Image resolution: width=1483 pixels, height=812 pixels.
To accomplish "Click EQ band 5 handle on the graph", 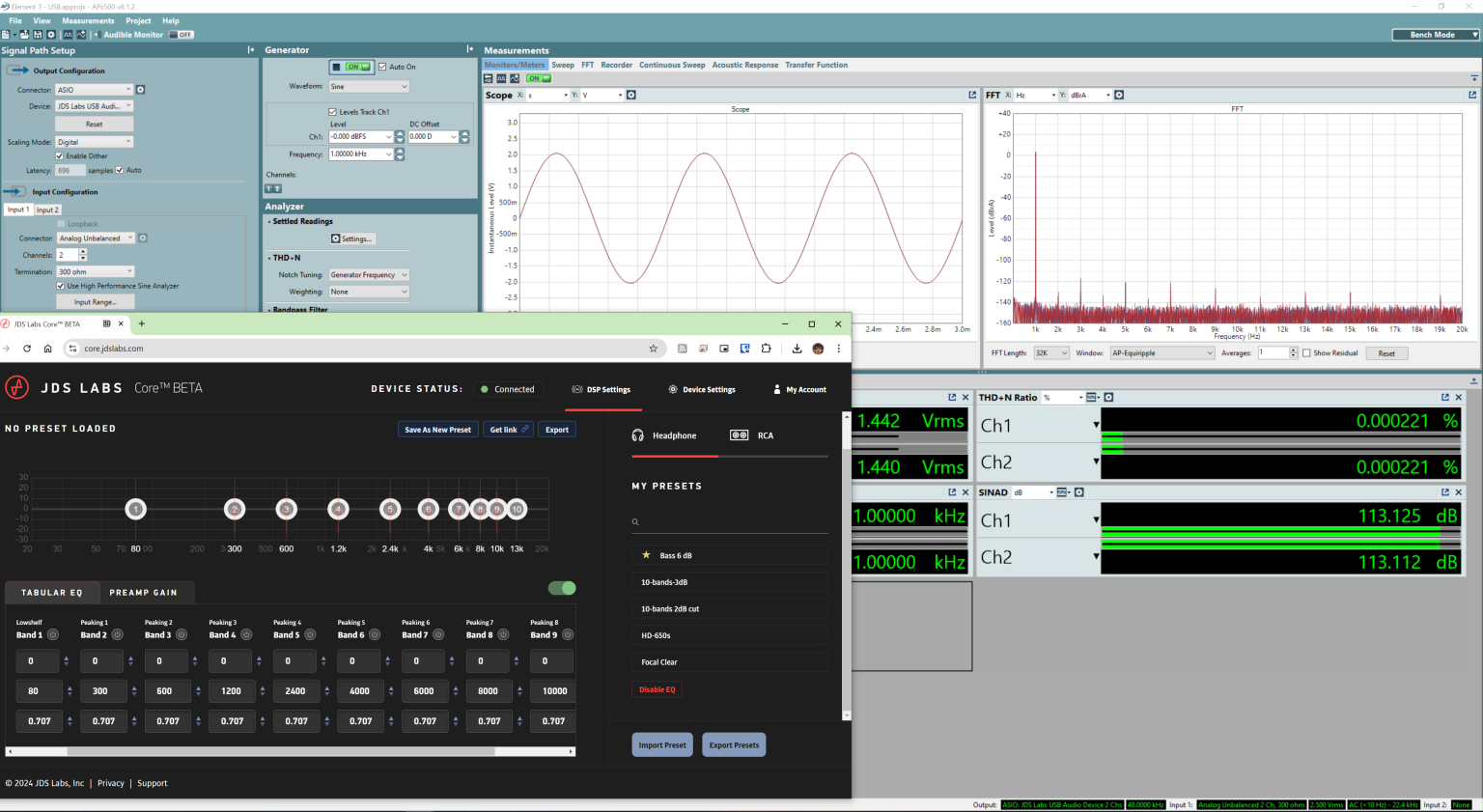I will (x=390, y=509).
